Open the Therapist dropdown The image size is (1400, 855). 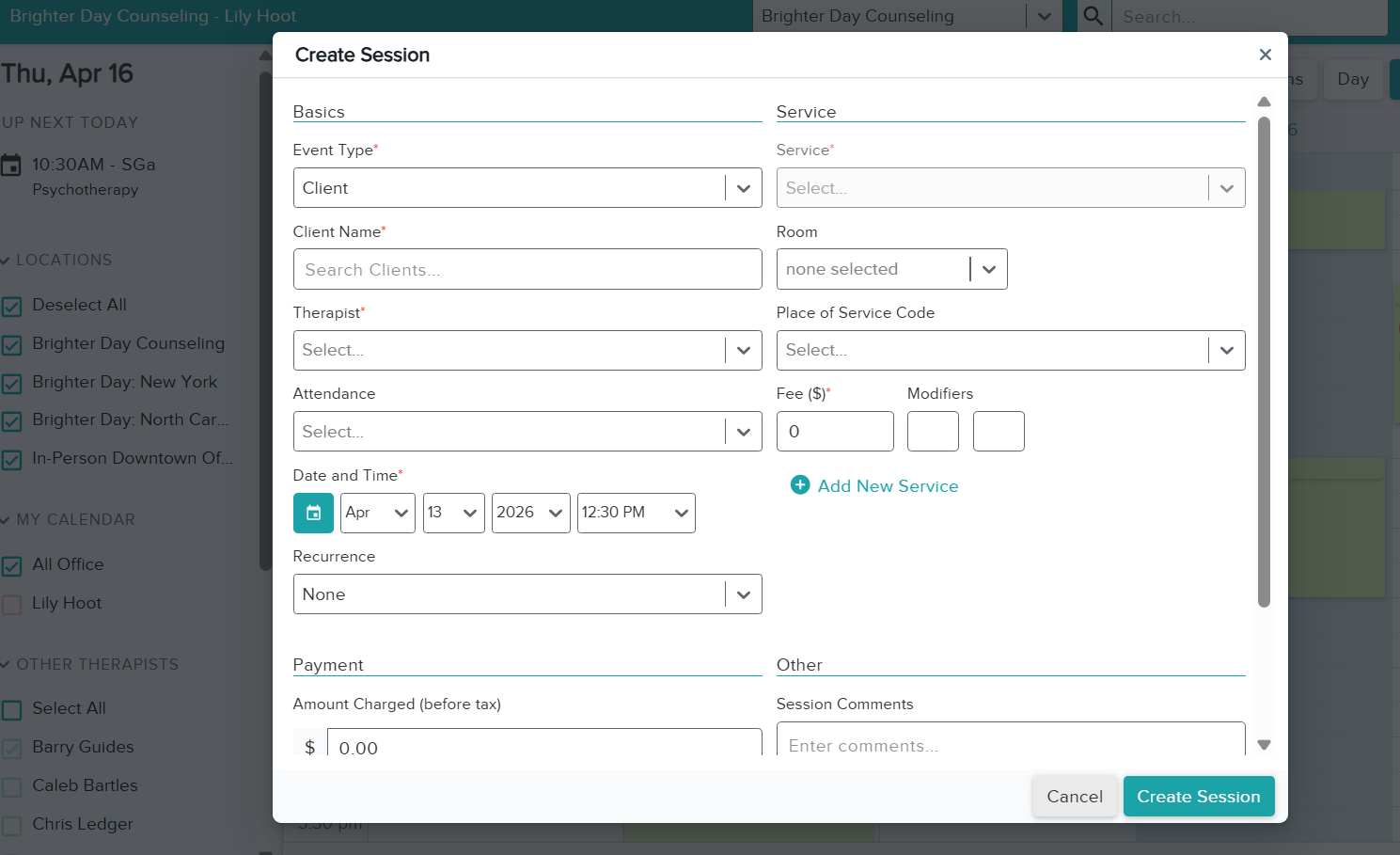(x=527, y=350)
